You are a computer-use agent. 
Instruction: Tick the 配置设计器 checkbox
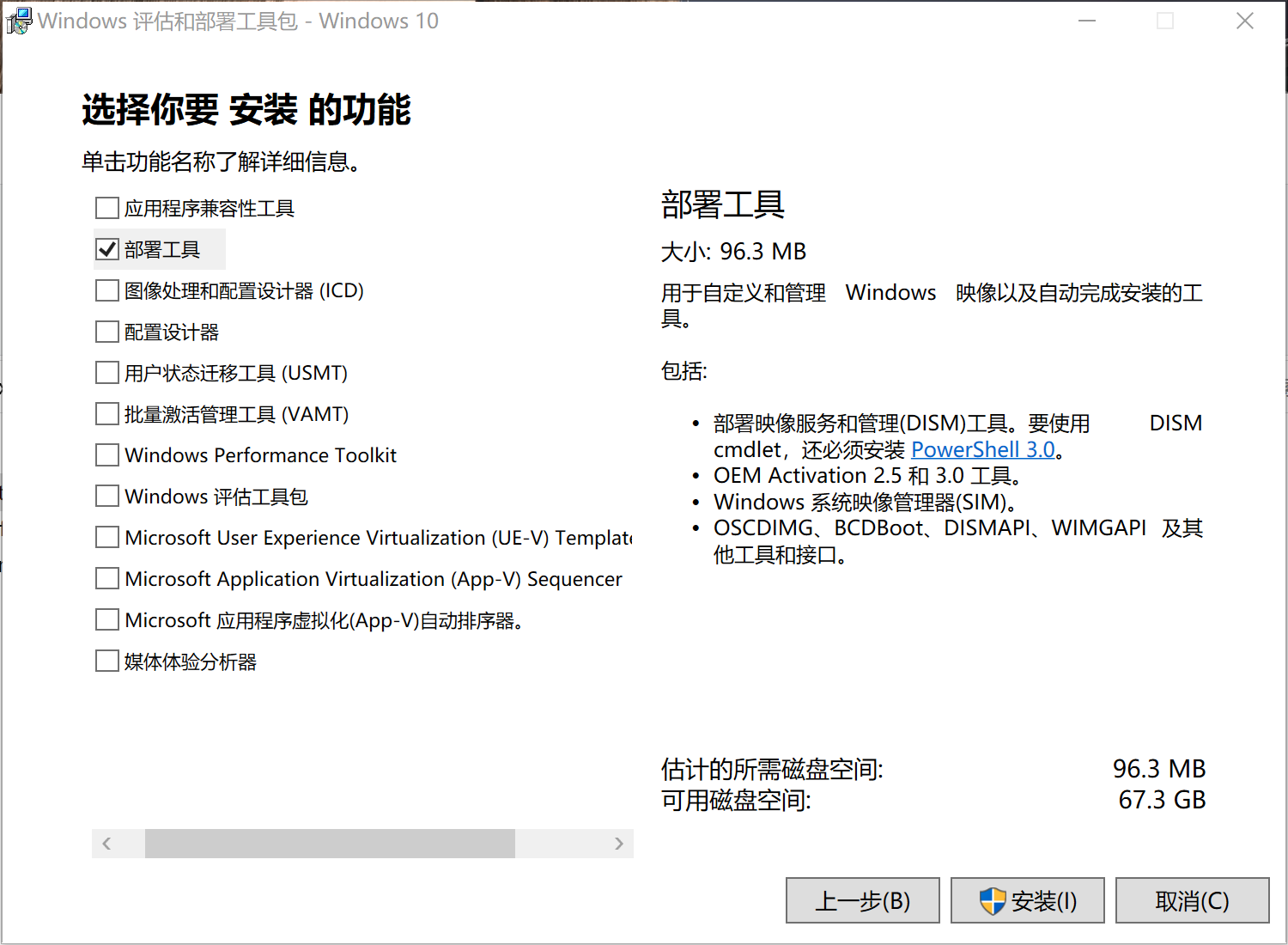pos(107,332)
